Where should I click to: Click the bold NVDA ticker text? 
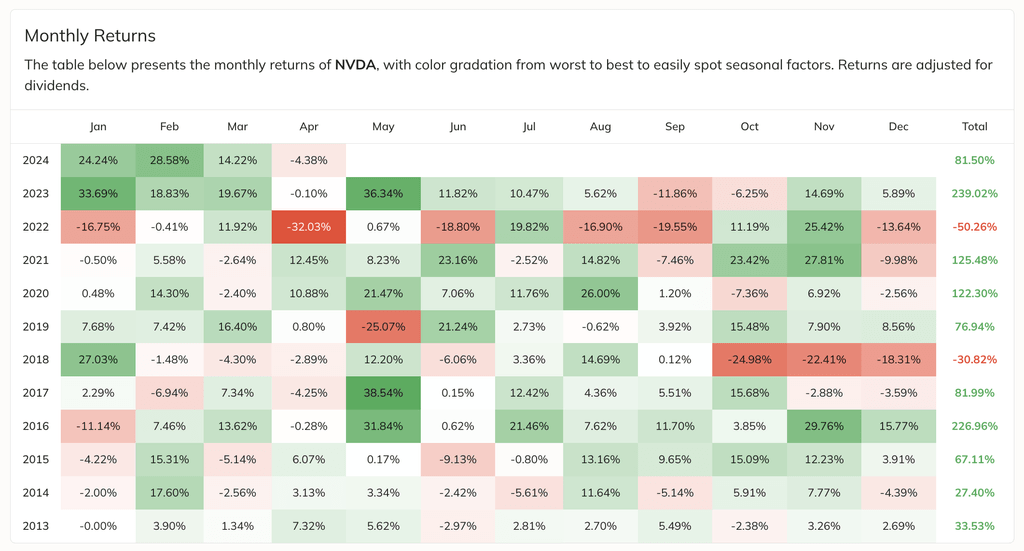point(357,65)
